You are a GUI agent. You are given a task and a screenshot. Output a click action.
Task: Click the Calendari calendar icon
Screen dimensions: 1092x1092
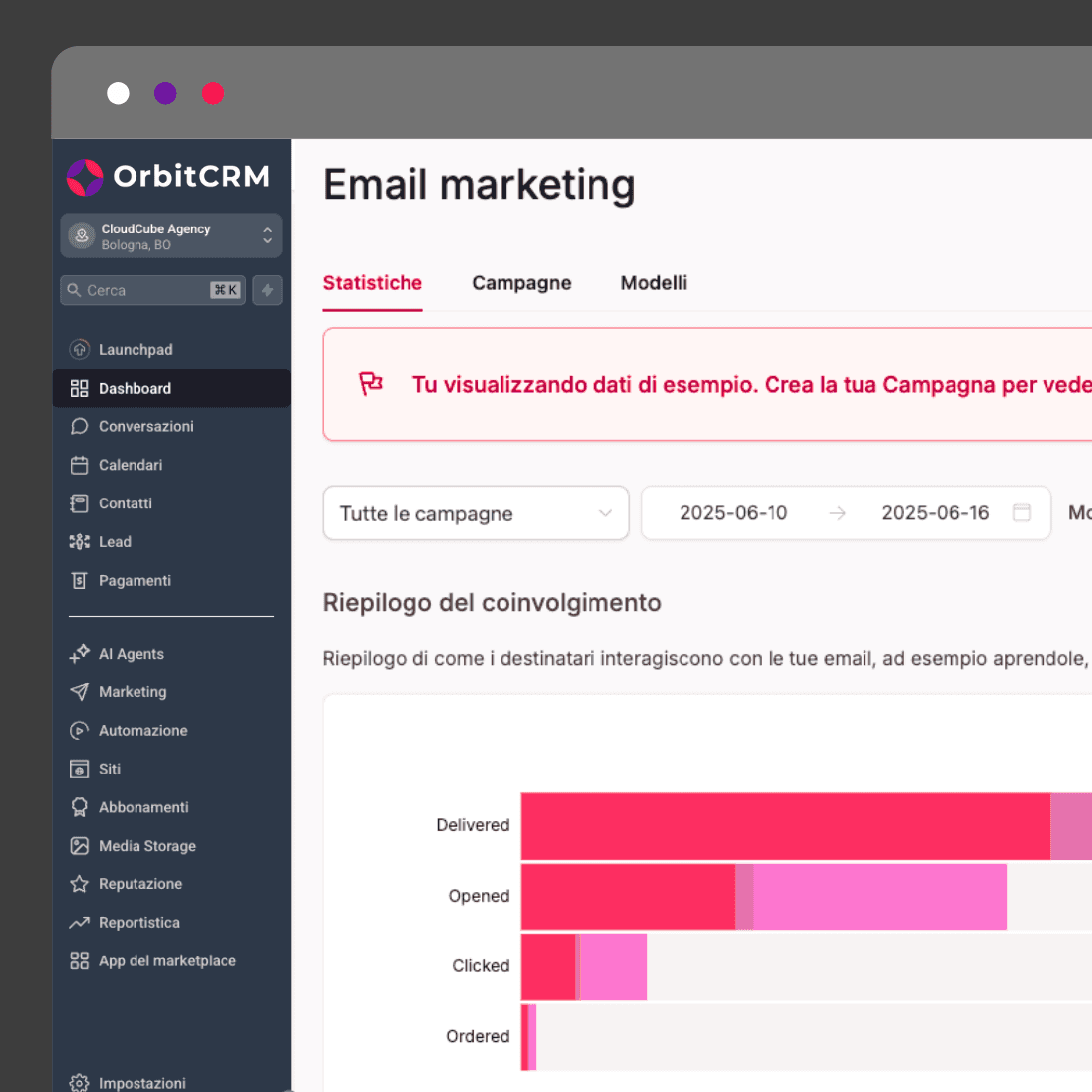(x=80, y=465)
